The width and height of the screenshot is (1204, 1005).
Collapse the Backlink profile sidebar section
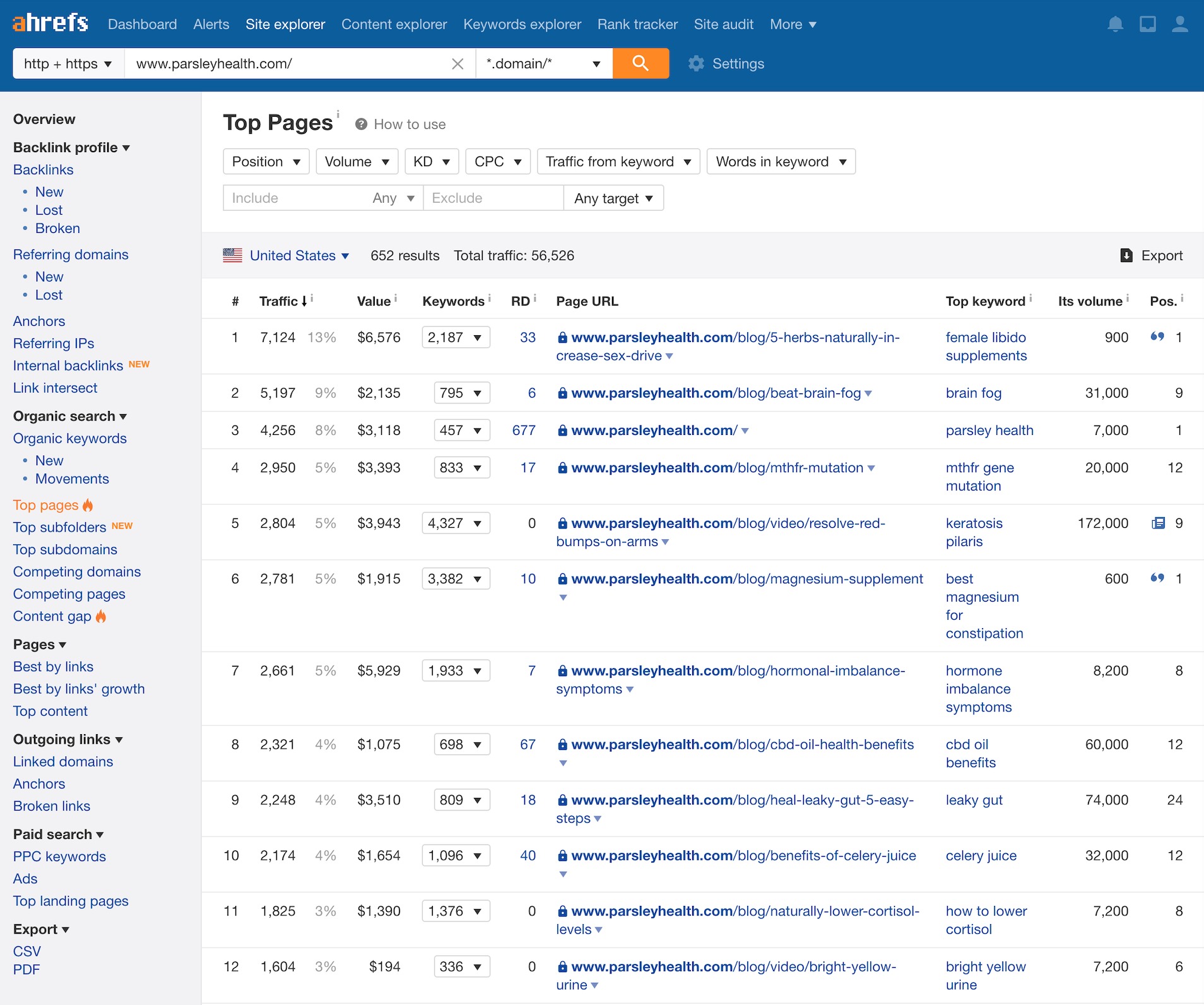coord(71,147)
